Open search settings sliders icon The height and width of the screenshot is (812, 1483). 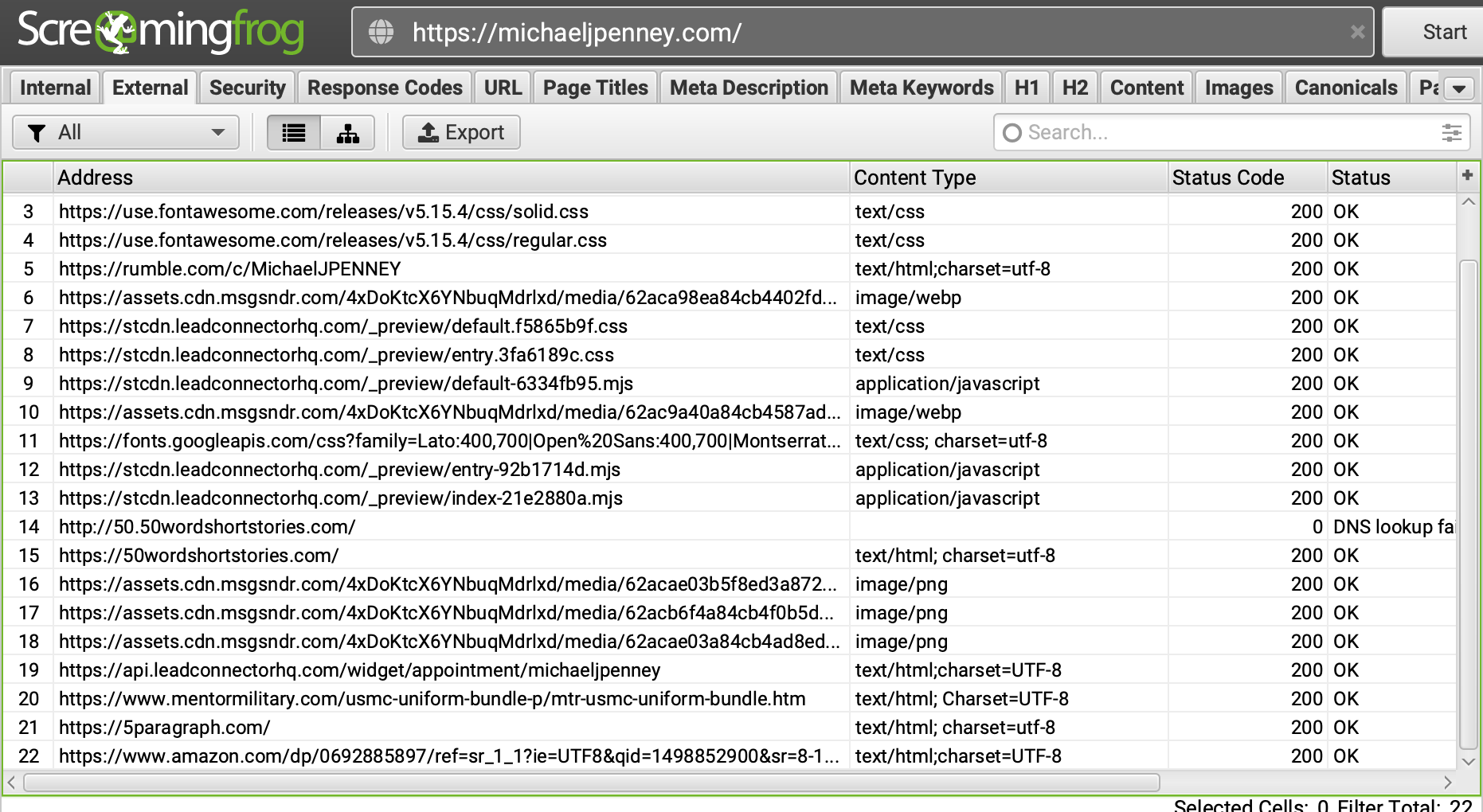(x=1451, y=133)
